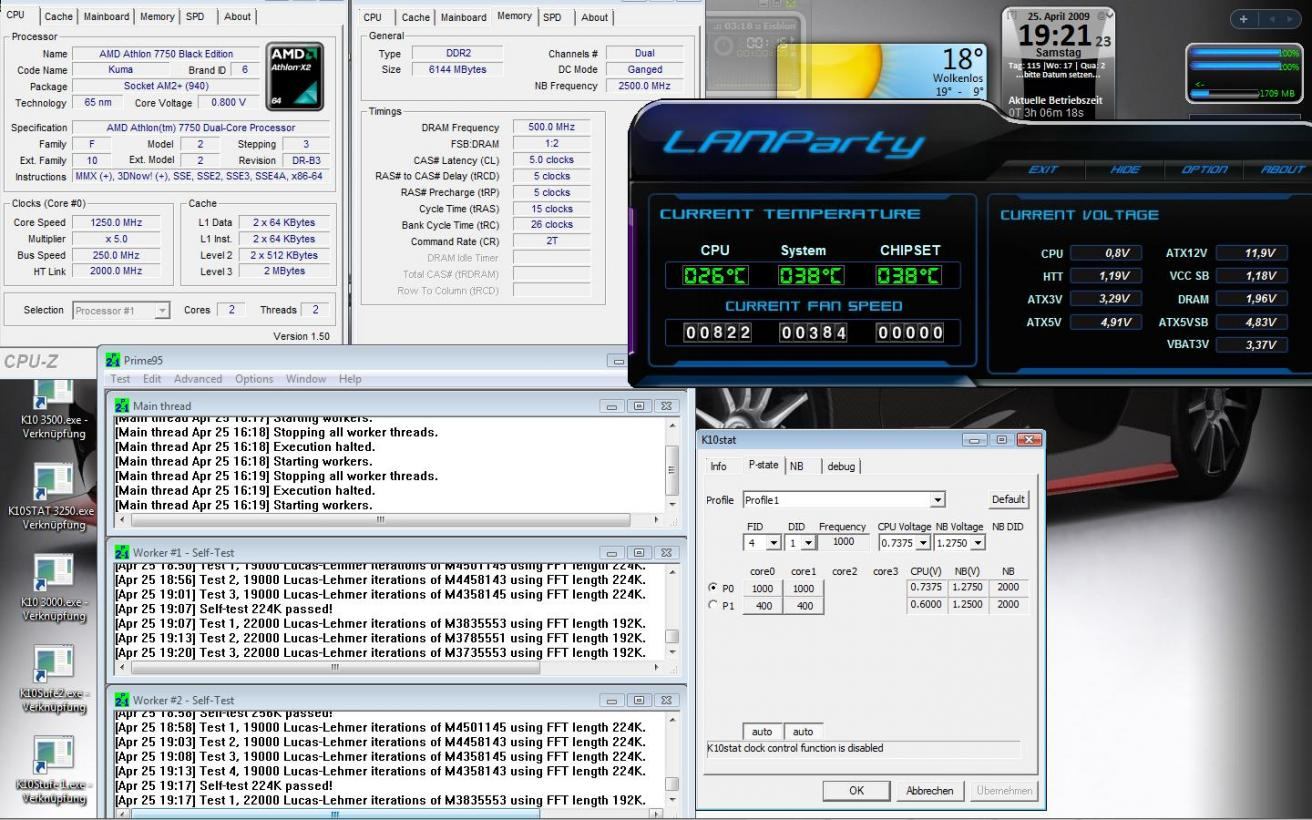Click the Abbrechen button in K10stat

point(930,790)
